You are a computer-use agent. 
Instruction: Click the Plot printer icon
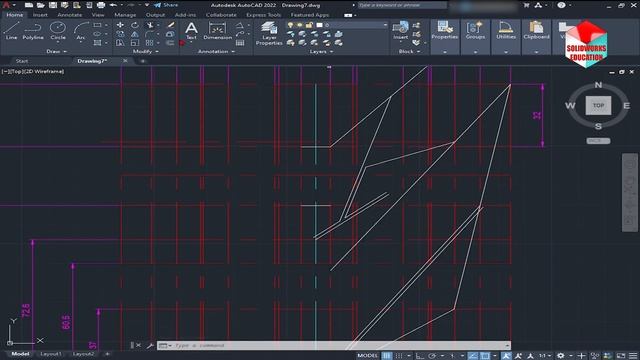tap(101, 5)
